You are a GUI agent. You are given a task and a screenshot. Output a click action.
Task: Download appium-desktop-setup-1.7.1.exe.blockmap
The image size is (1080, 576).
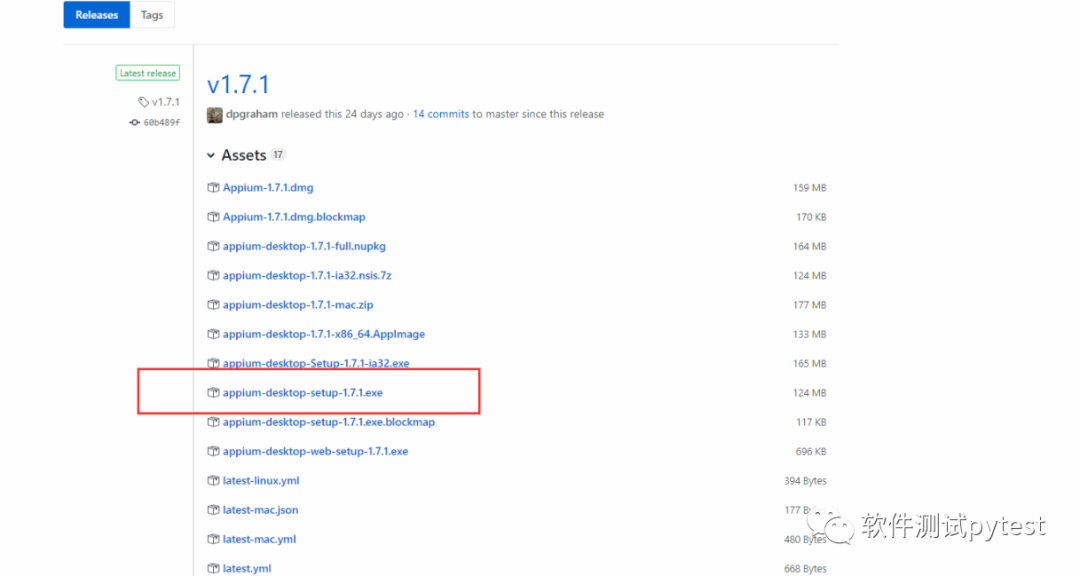tap(329, 422)
